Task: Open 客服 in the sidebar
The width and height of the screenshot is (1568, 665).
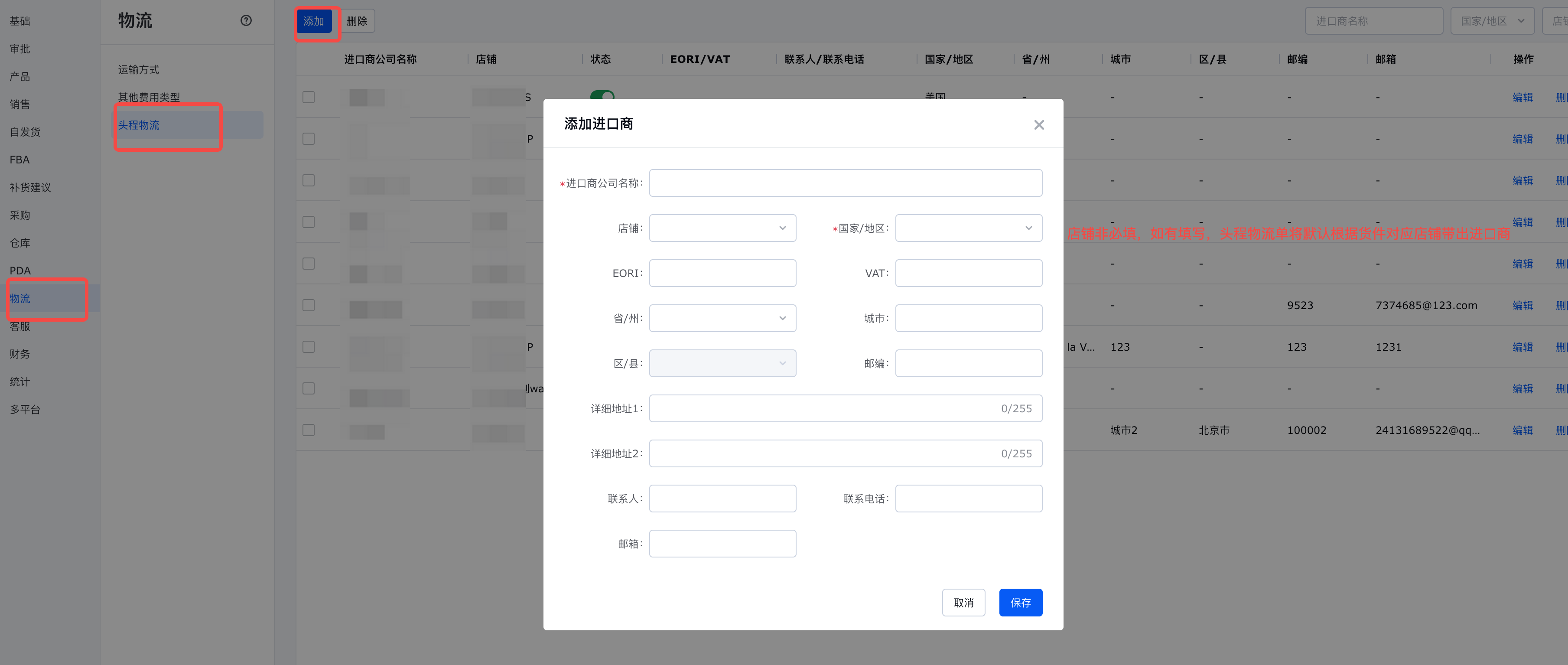Action: 20,326
